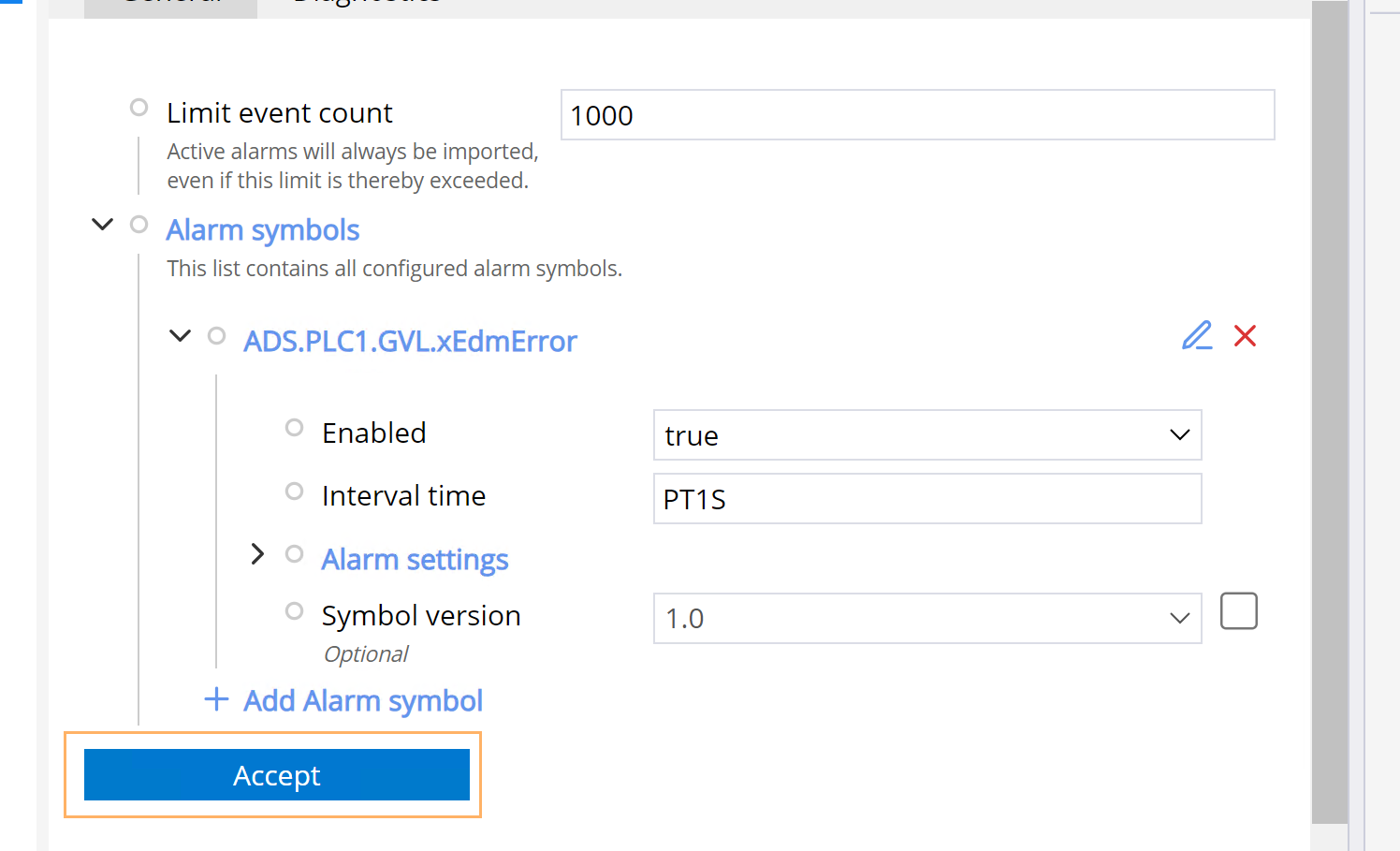This screenshot has height=851, width=1400.
Task: Click the Limit event count label
Action: [x=279, y=113]
